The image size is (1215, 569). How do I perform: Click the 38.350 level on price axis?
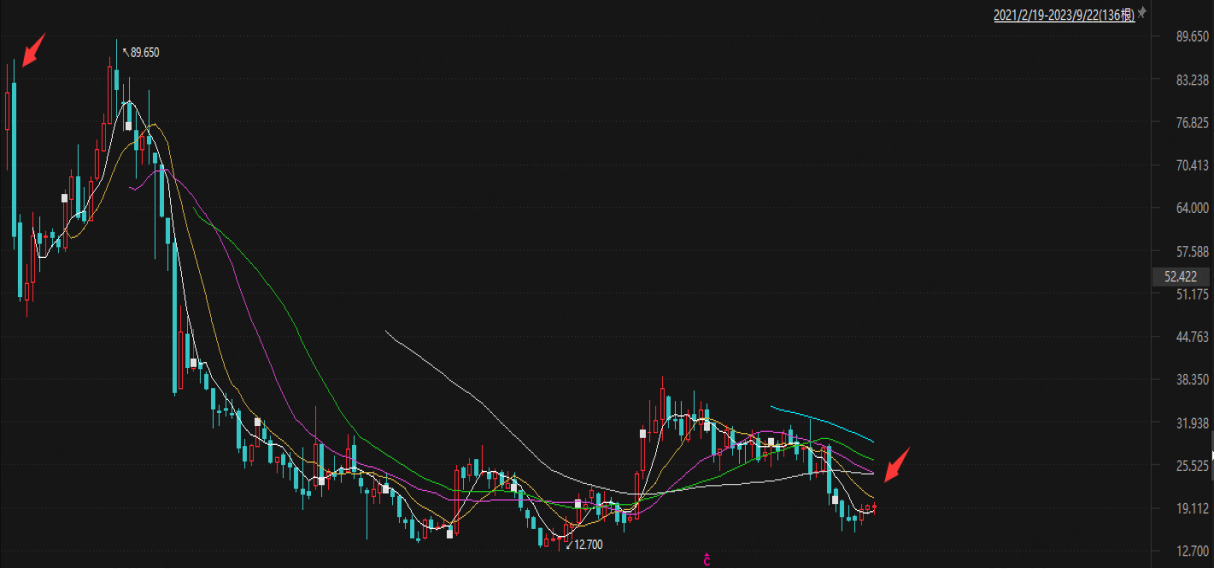coord(1180,379)
